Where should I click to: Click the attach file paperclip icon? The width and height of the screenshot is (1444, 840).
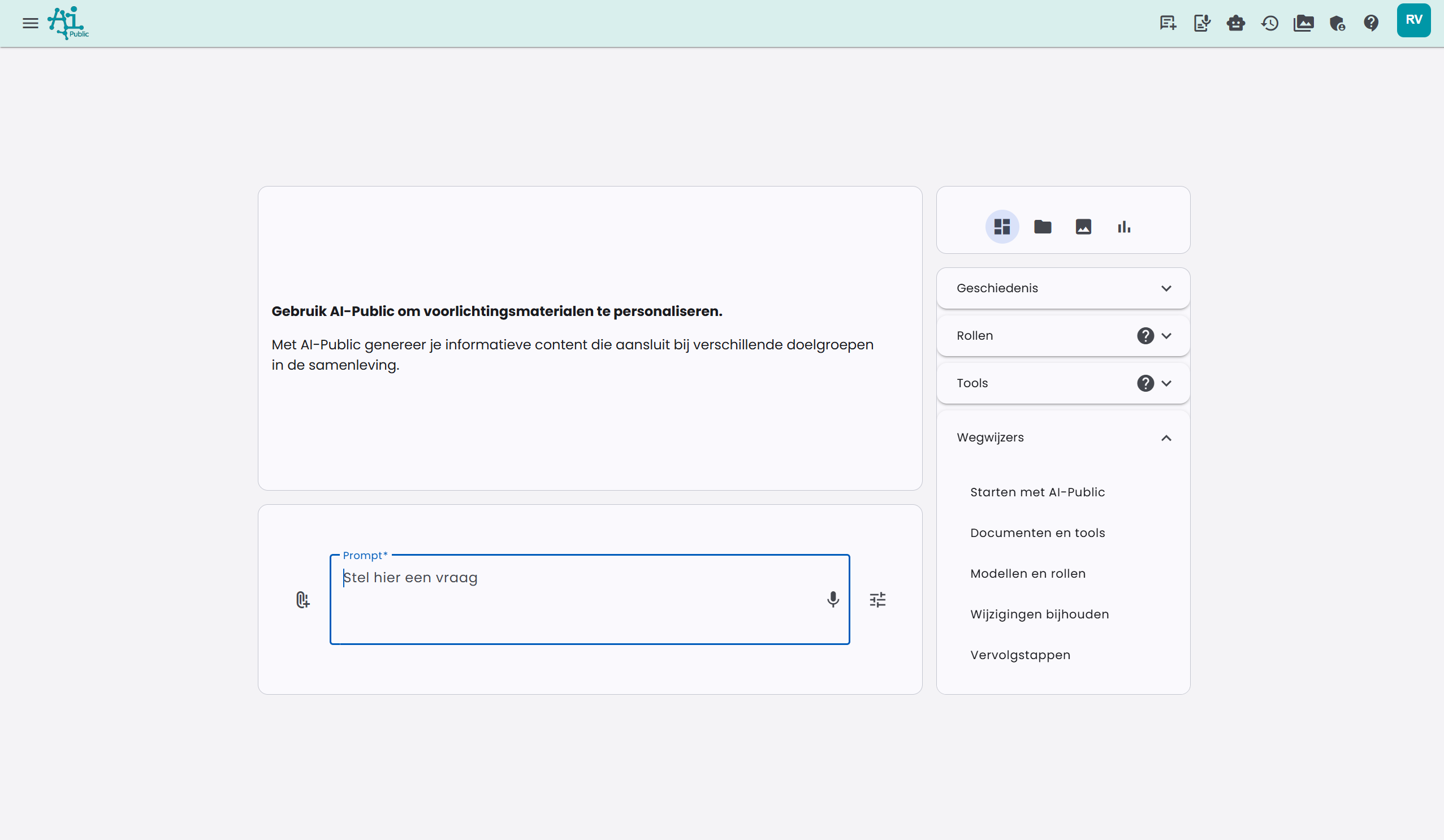coord(302,600)
